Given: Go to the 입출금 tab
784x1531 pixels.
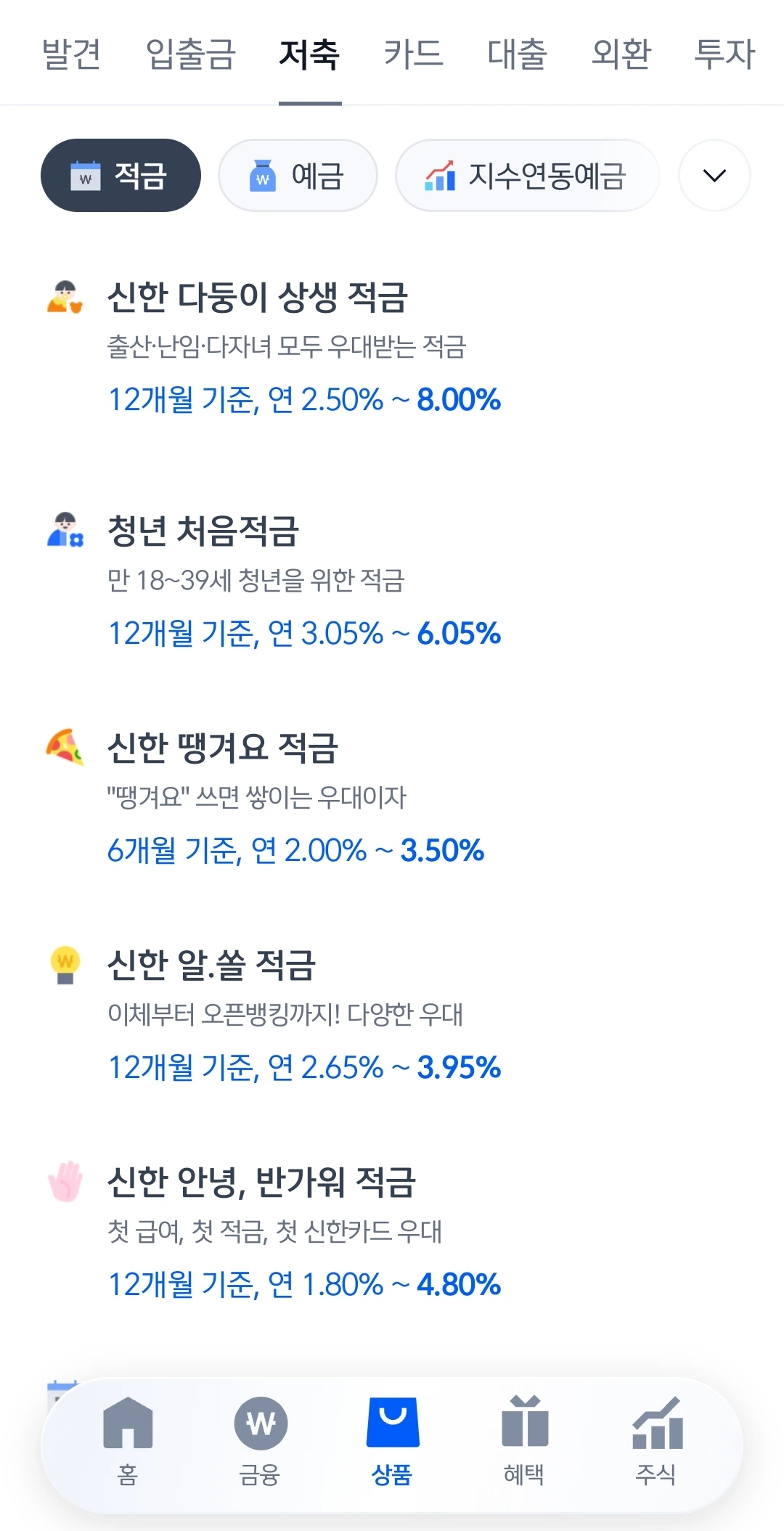Looking at the screenshot, I should click(191, 54).
